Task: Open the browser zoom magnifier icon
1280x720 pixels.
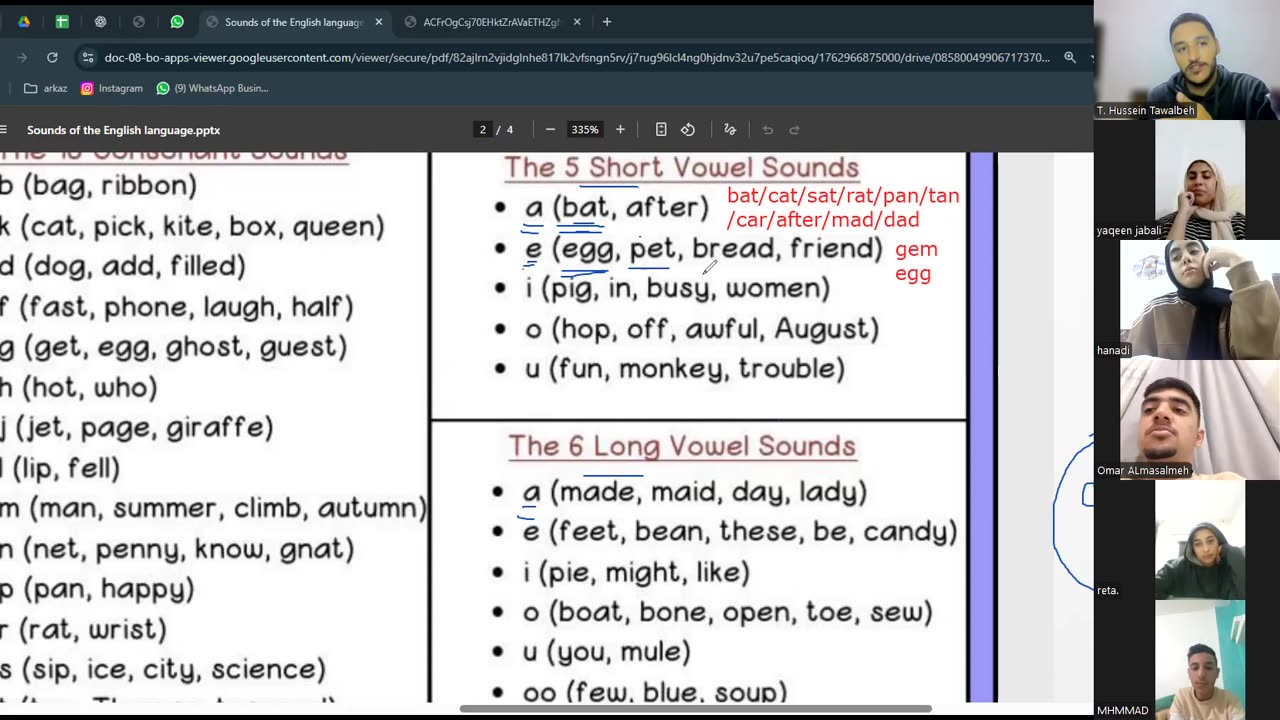Action: click(x=1069, y=58)
